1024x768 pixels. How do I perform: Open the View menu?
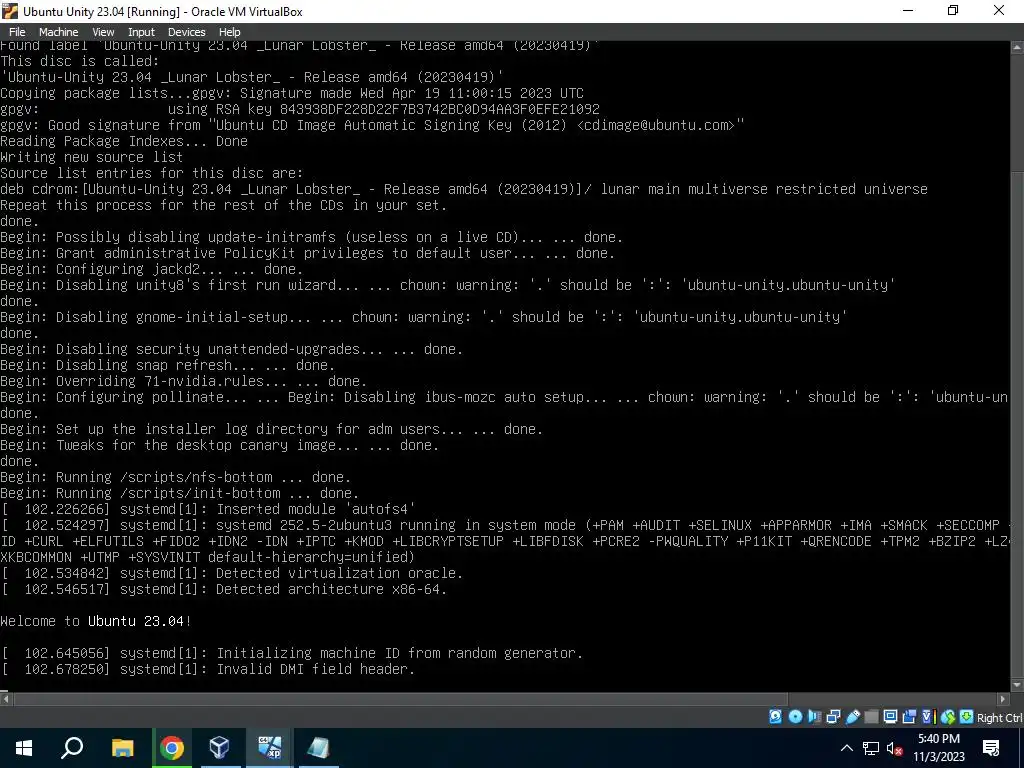pyautogui.click(x=103, y=32)
